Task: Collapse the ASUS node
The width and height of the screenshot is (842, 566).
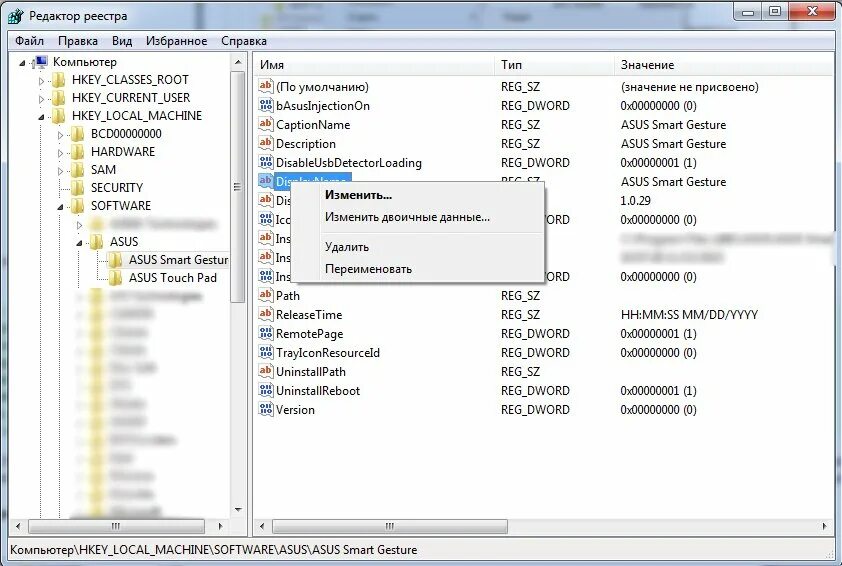Action: click(79, 243)
